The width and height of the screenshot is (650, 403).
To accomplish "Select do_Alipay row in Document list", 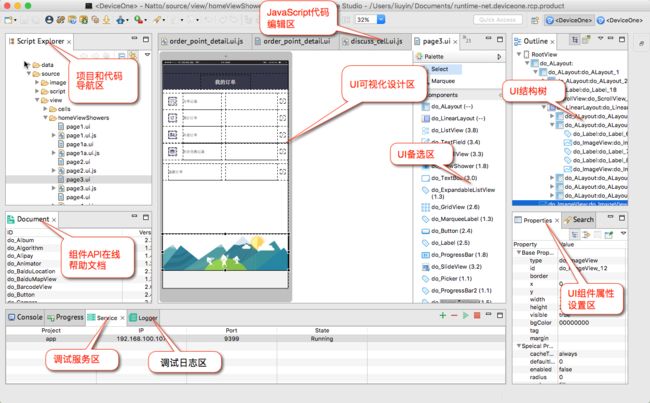I will [x=78, y=256].
